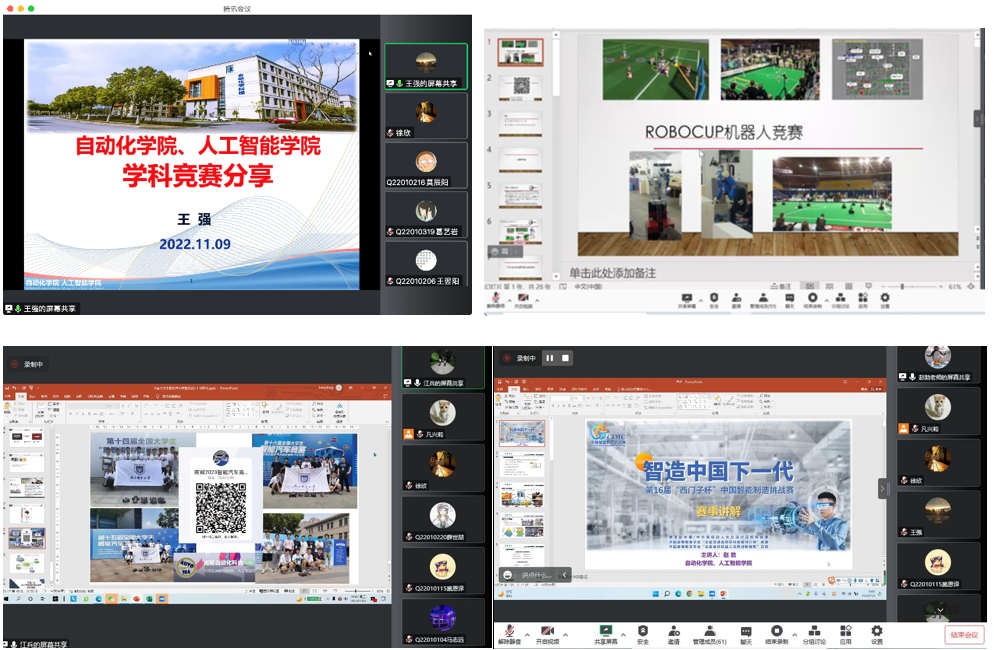
Task: Click 共享屏幕 in the 智造中国下一代 meeting toolbar
Action: pos(605,635)
